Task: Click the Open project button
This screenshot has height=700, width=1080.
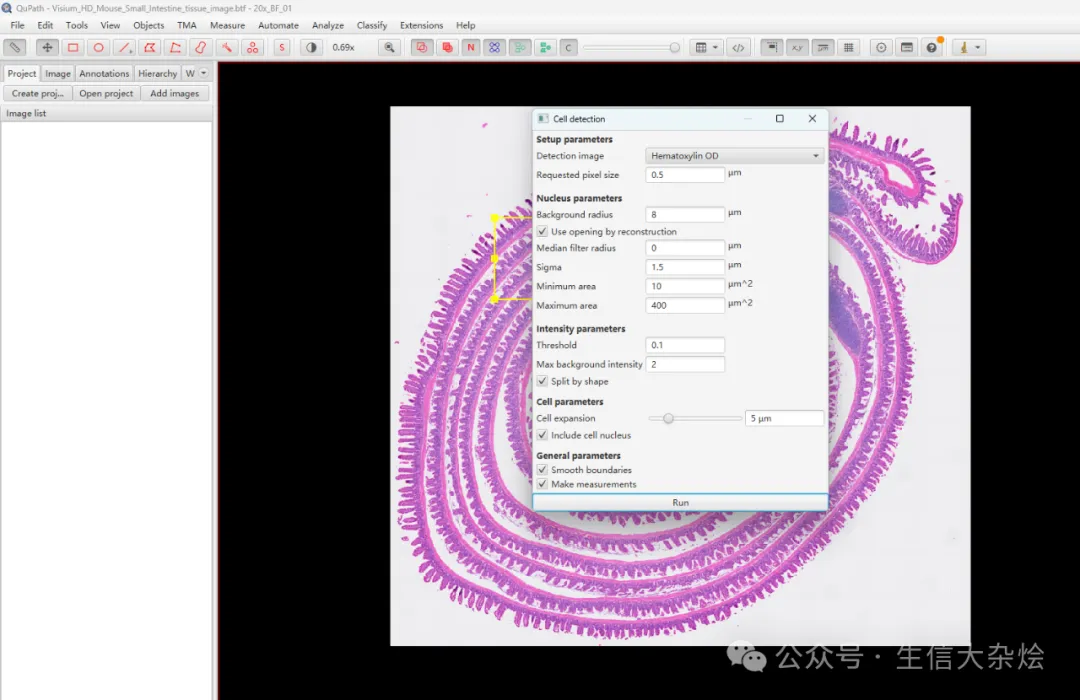Action: coord(106,93)
